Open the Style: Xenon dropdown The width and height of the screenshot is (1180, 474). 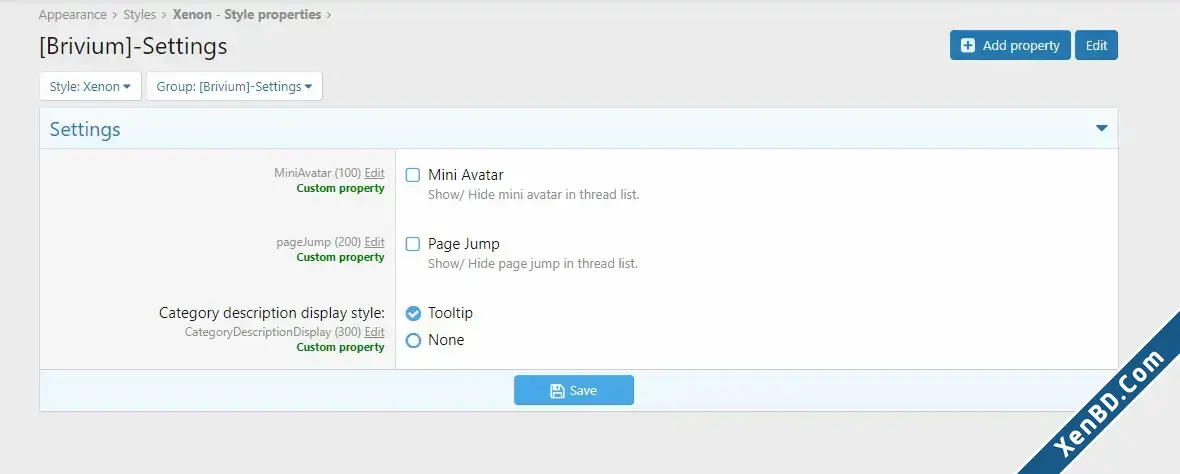coord(90,87)
